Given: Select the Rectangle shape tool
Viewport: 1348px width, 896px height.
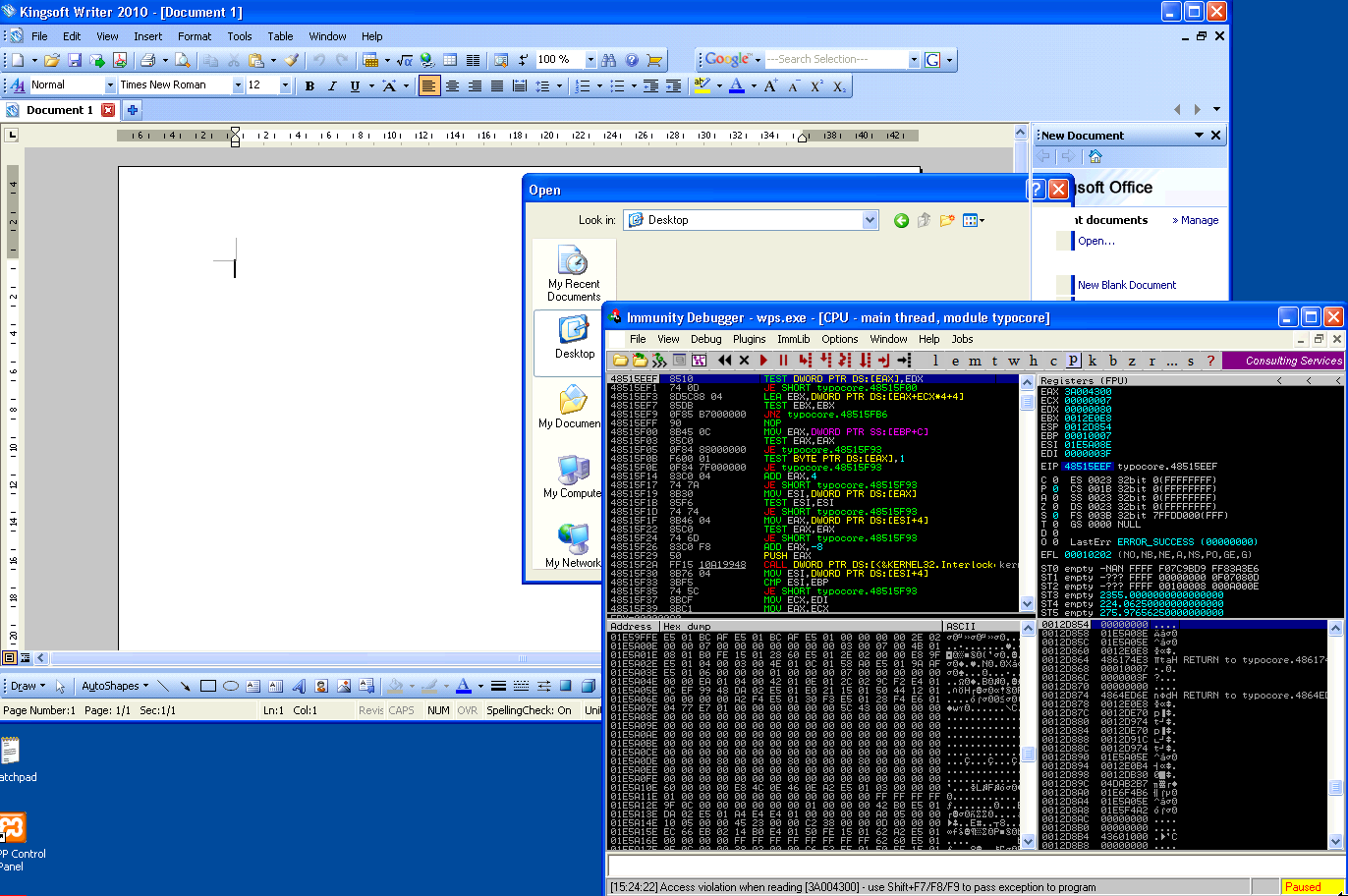Looking at the screenshot, I should click(x=208, y=686).
